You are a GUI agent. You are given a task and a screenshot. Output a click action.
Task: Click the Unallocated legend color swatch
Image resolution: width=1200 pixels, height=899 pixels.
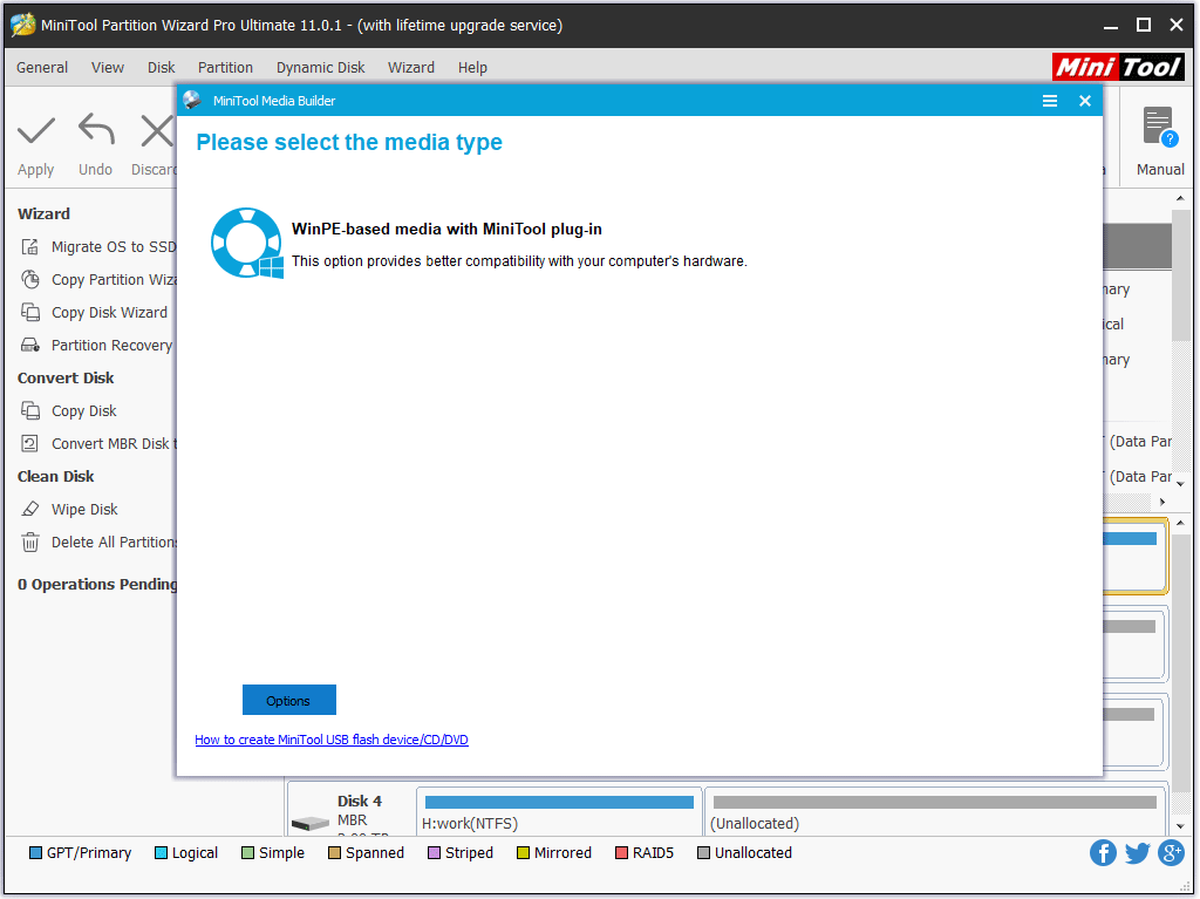(704, 853)
